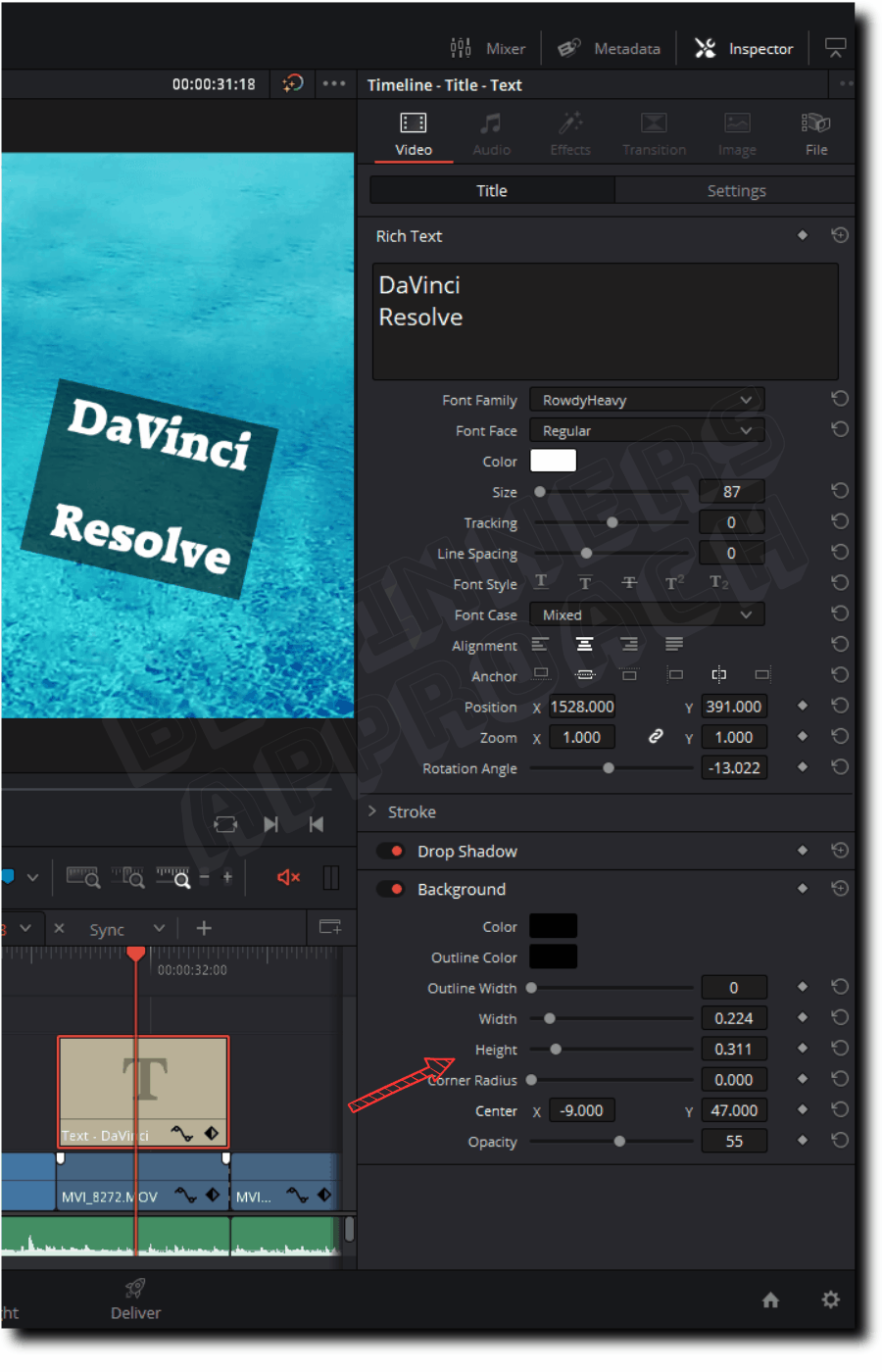The height and width of the screenshot is (1372, 882).
Task: Select the Image tab in the Inspector
Action: coord(736,132)
